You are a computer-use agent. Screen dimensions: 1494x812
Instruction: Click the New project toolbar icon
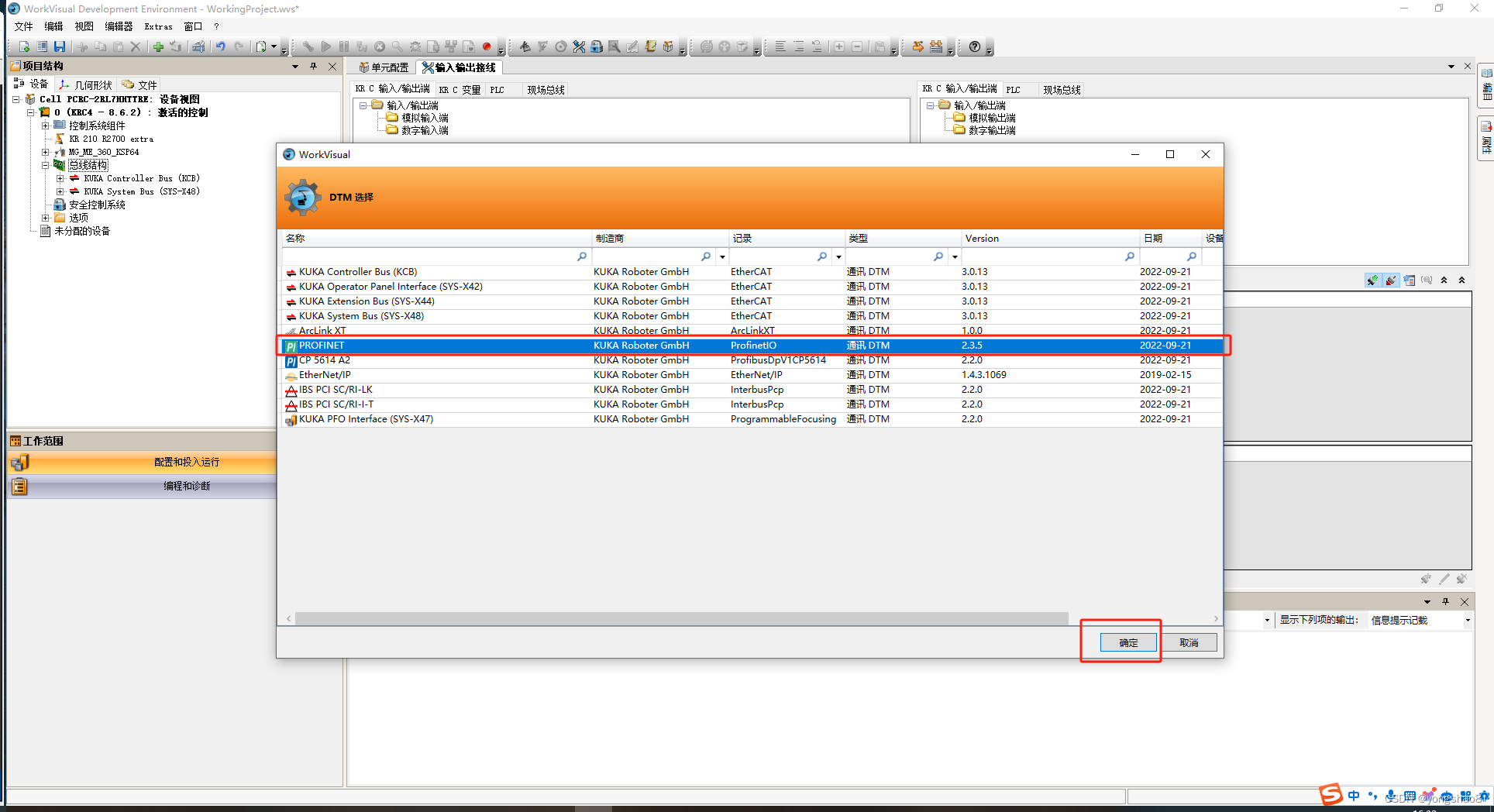(x=24, y=46)
